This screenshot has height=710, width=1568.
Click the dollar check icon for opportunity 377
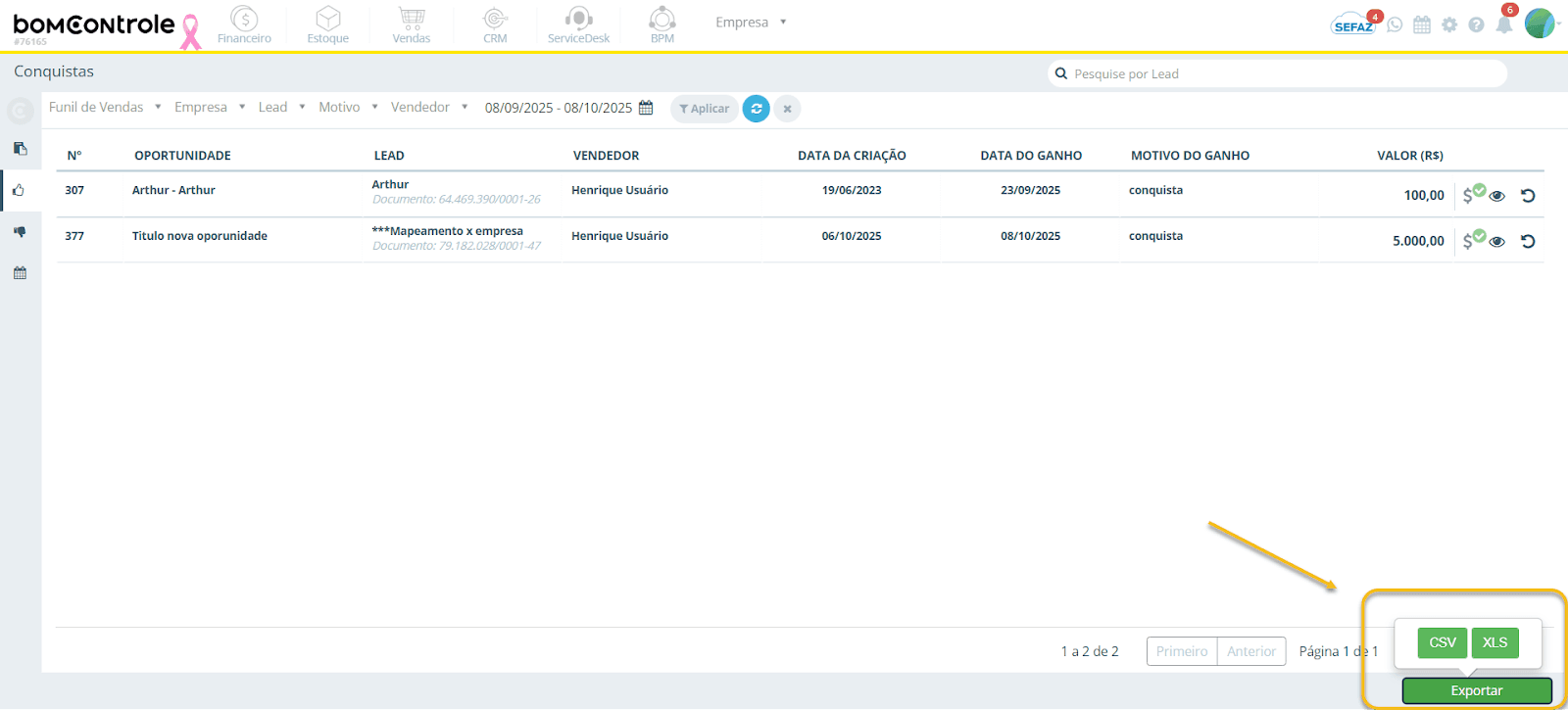click(1474, 240)
